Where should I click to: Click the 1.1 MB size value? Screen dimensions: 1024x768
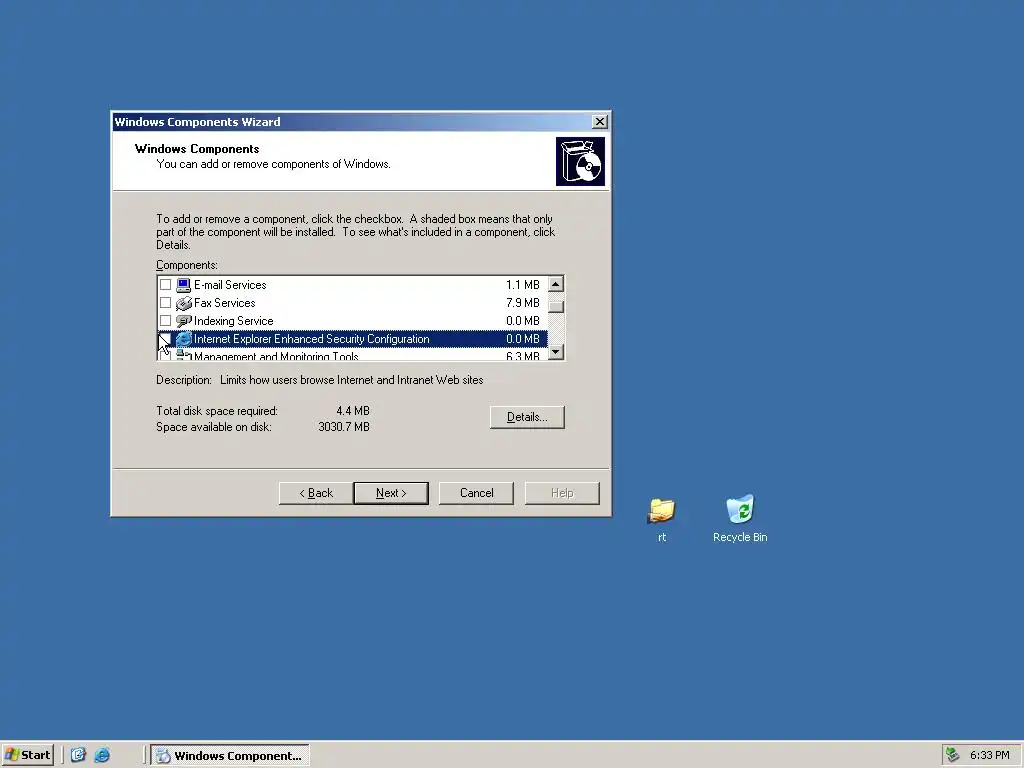pyautogui.click(x=522, y=285)
